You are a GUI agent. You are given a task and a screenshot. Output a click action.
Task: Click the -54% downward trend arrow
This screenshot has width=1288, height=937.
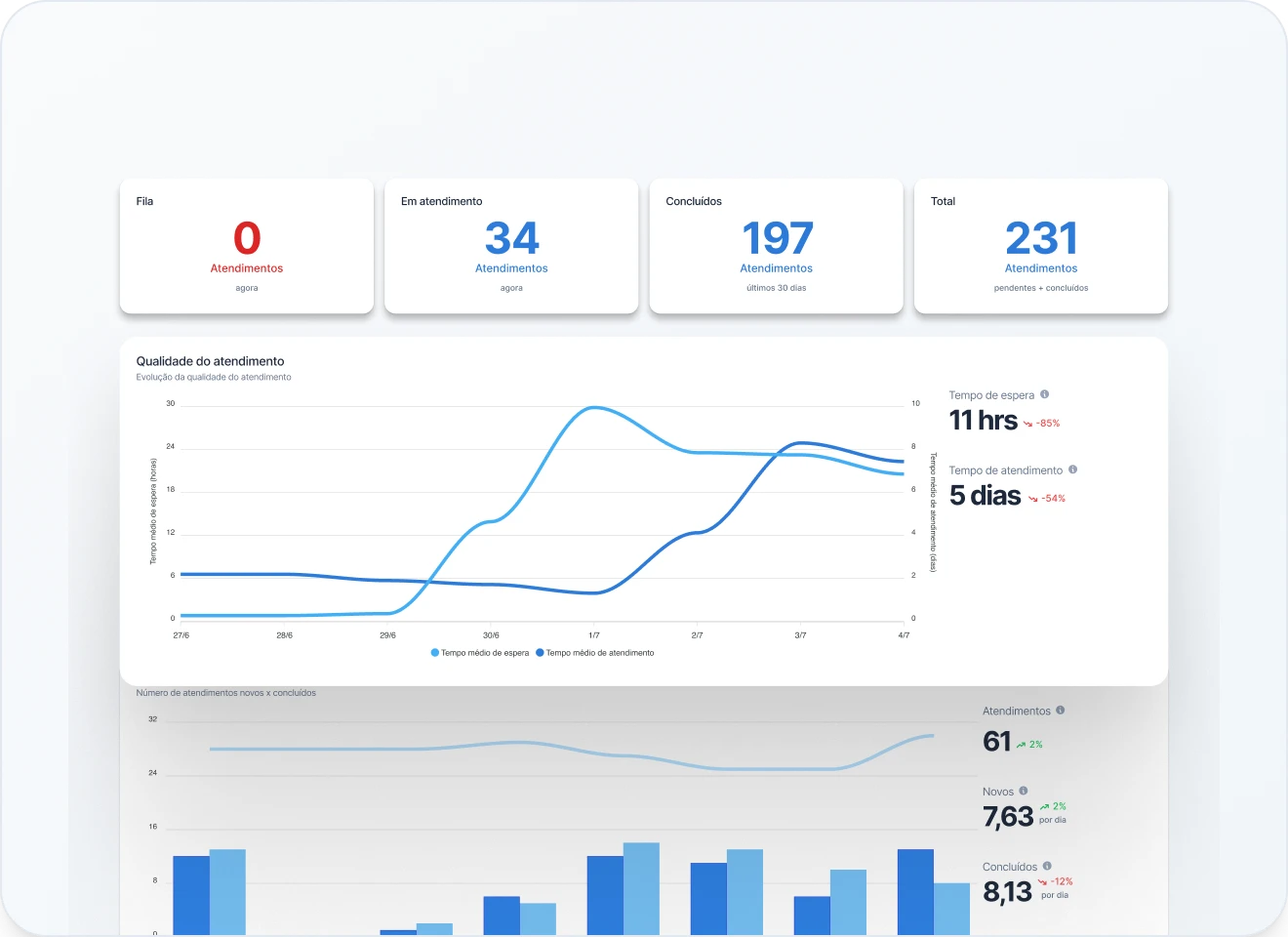pyautogui.click(x=1033, y=499)
